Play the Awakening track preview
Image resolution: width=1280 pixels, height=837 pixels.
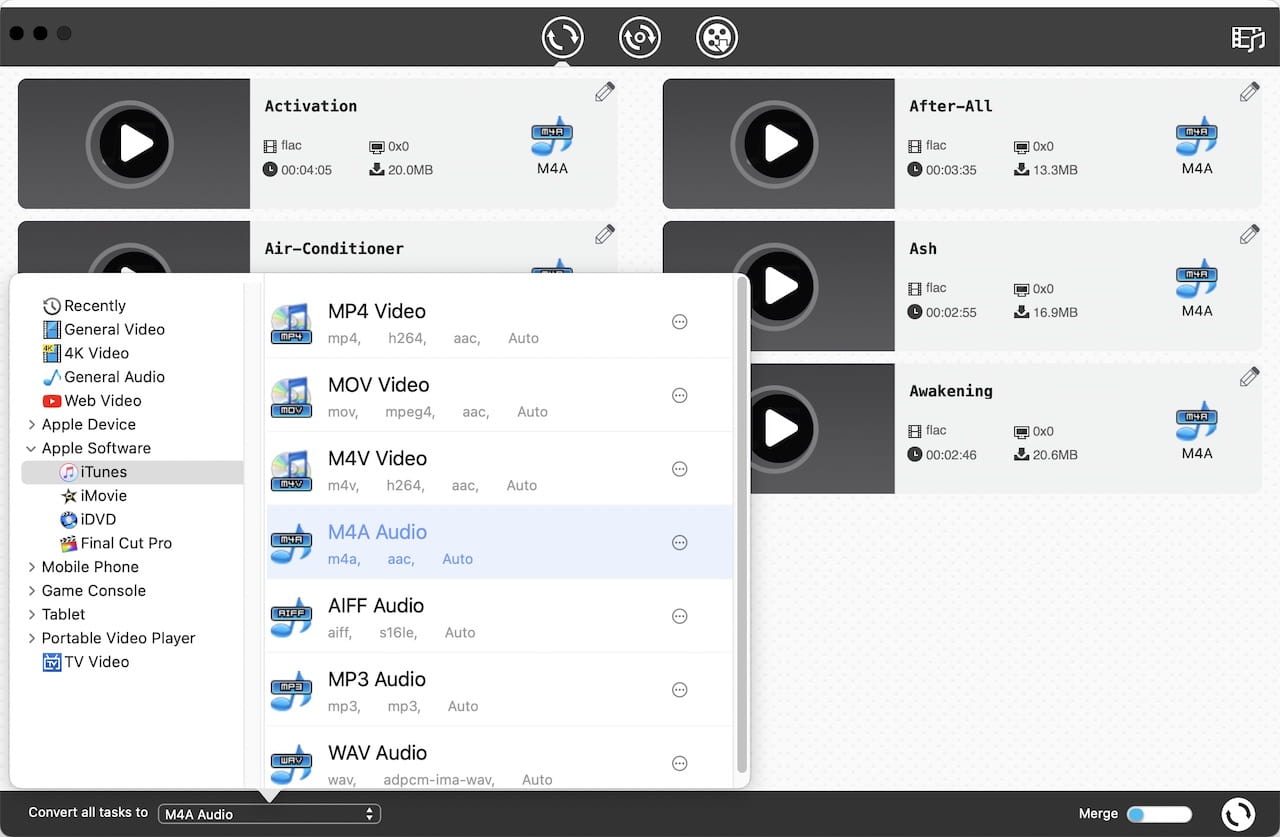779,429
